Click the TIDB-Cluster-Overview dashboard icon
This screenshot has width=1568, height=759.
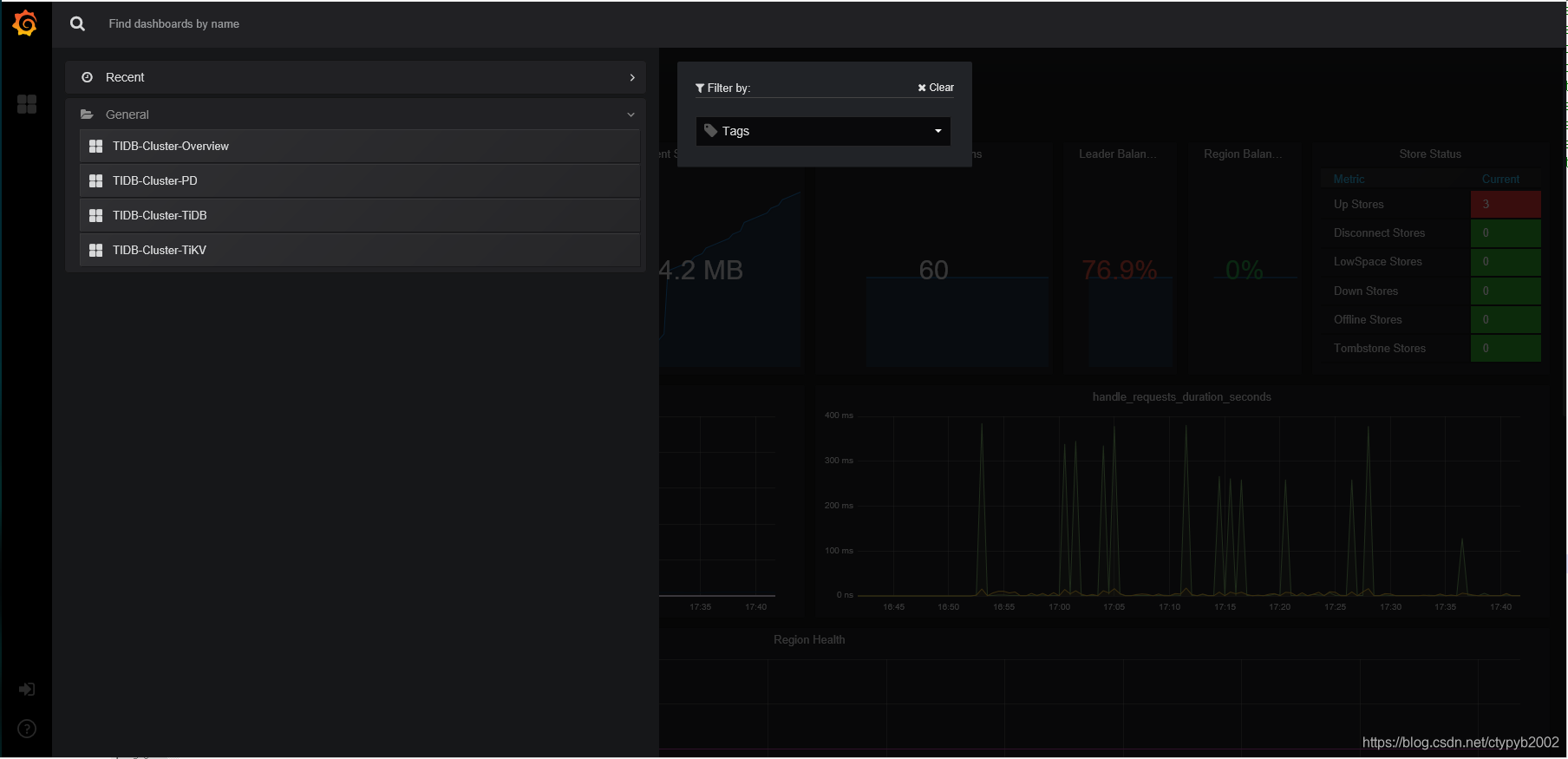(x=95, y=147)
